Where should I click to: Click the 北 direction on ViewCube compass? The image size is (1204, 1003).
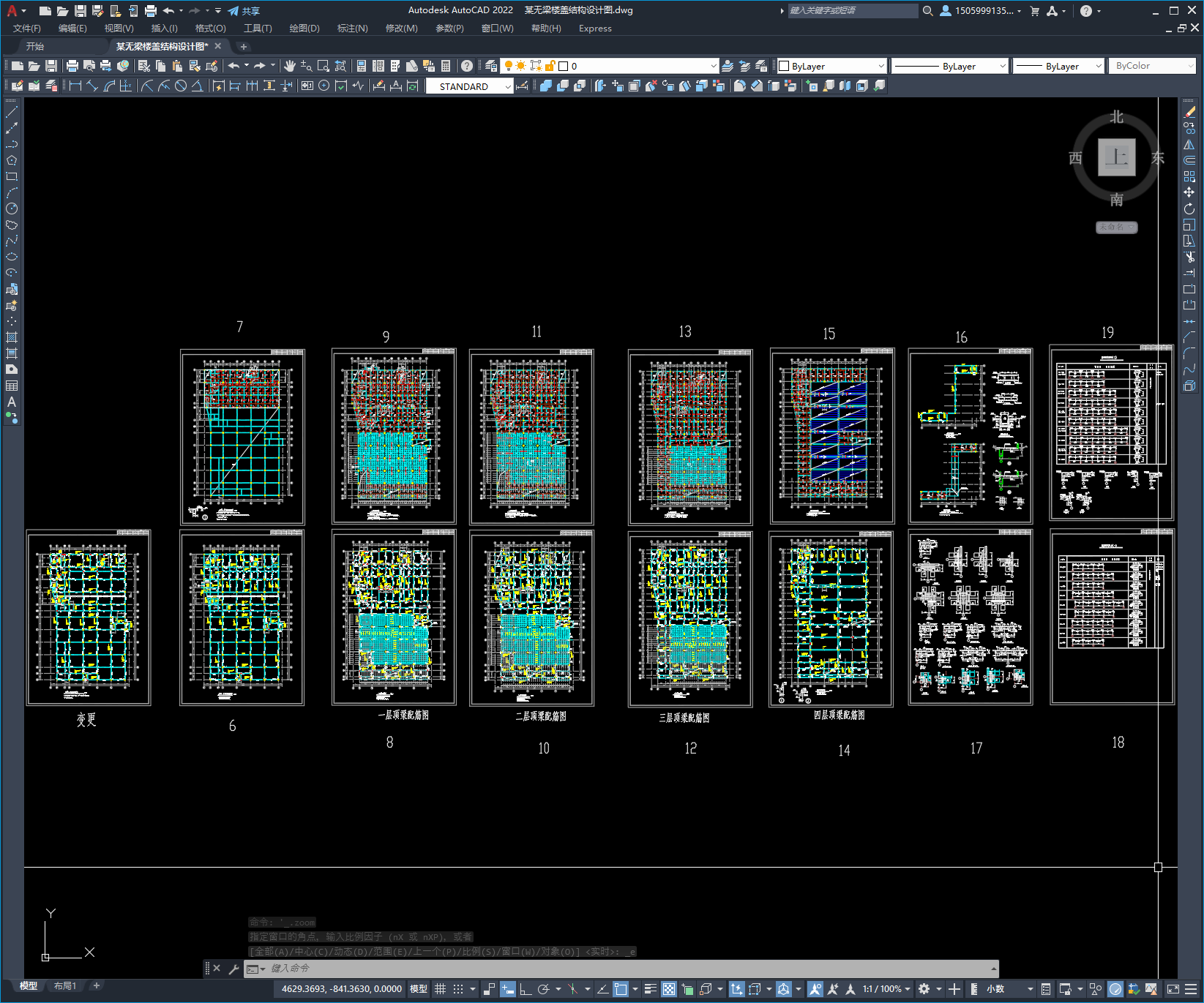(1116, 117)
